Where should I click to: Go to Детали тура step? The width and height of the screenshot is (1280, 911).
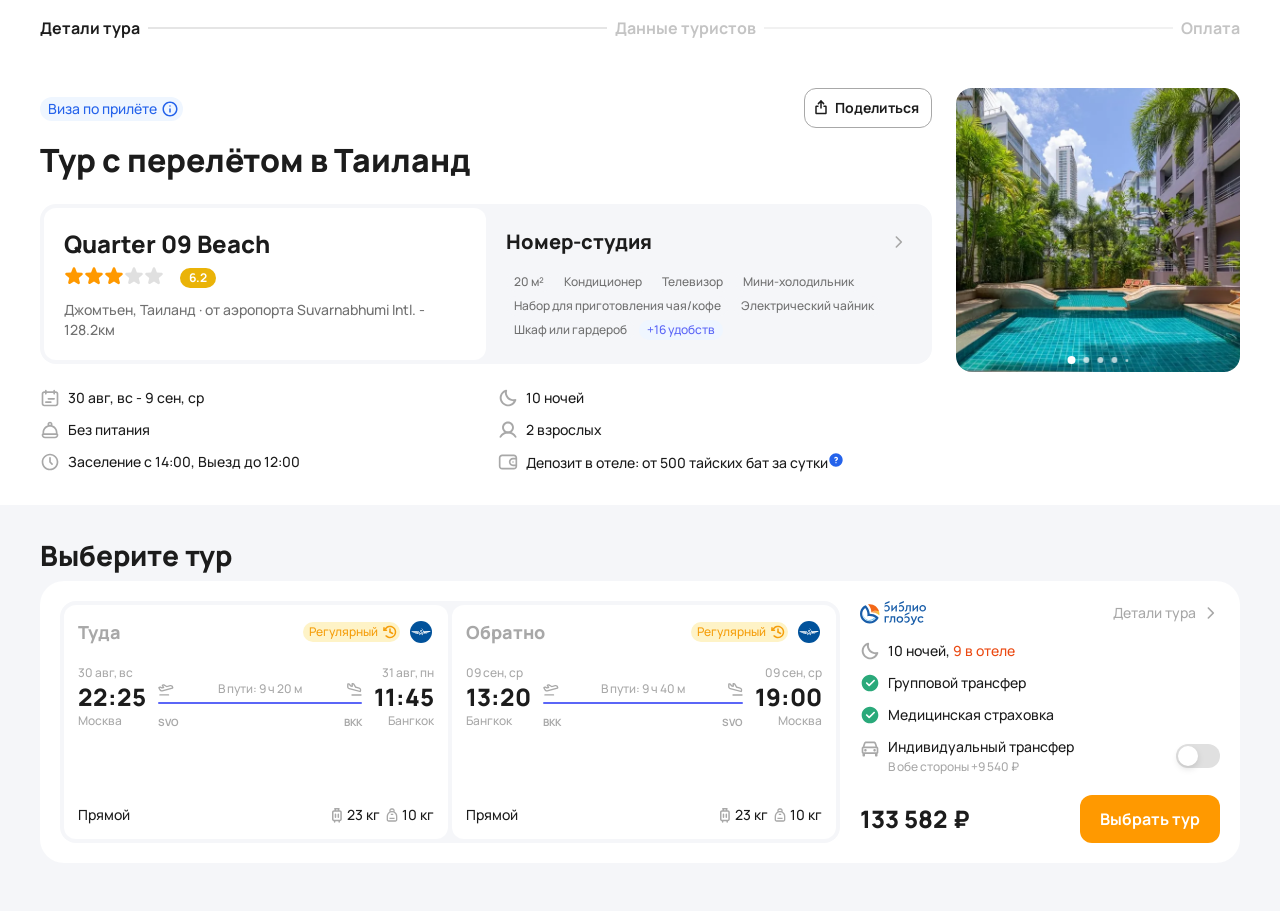pos(90,28)
